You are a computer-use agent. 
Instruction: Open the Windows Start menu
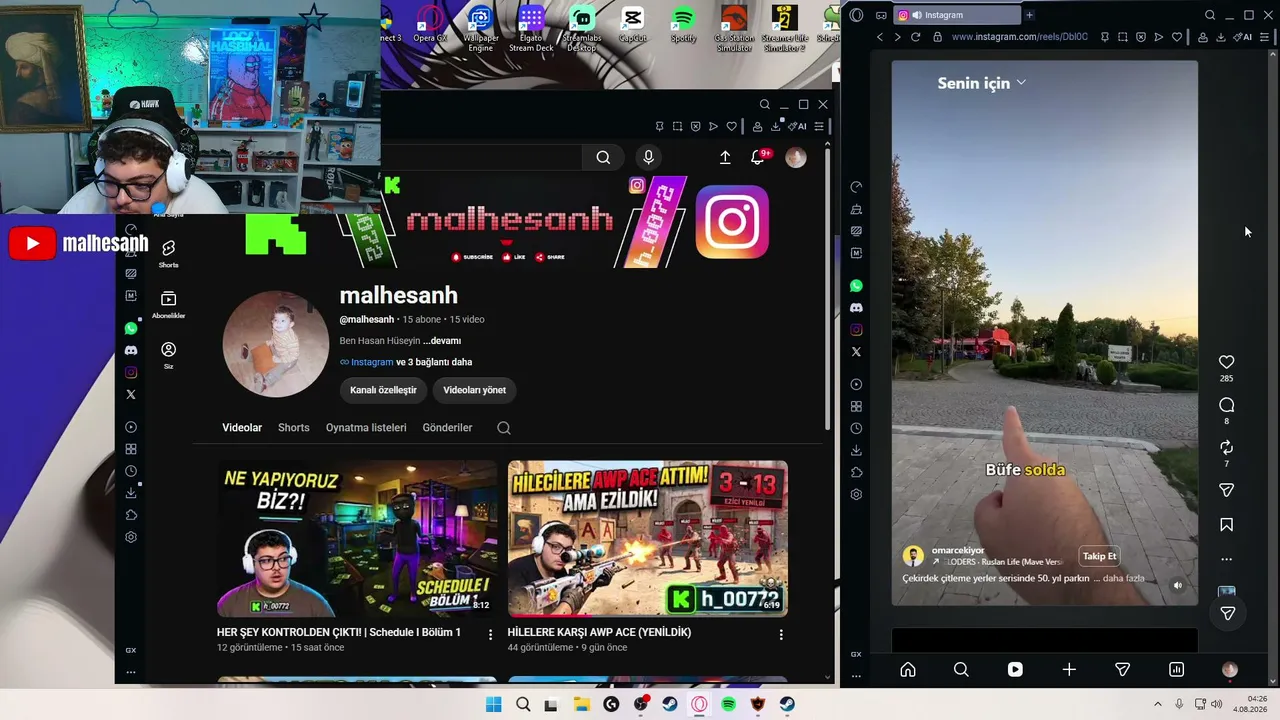(493, 704)
